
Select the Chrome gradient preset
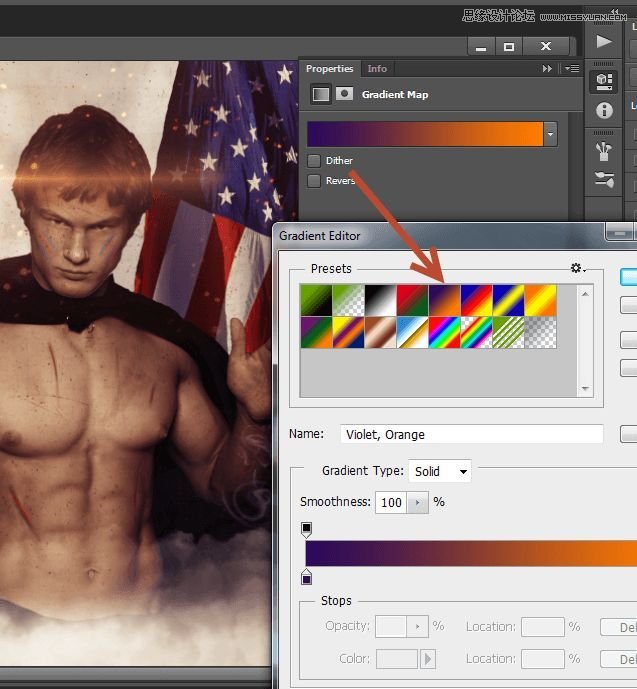[413, 333]
